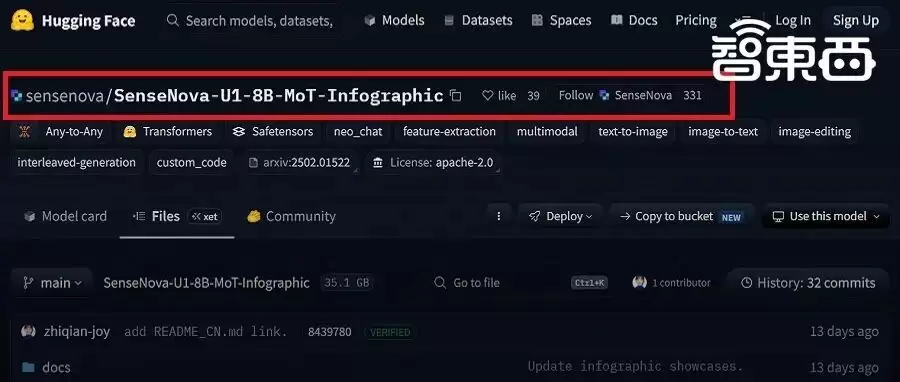Select the neo_chat tag
The width and height of the screenshot is (900, 382).
(x=358, y=131)
